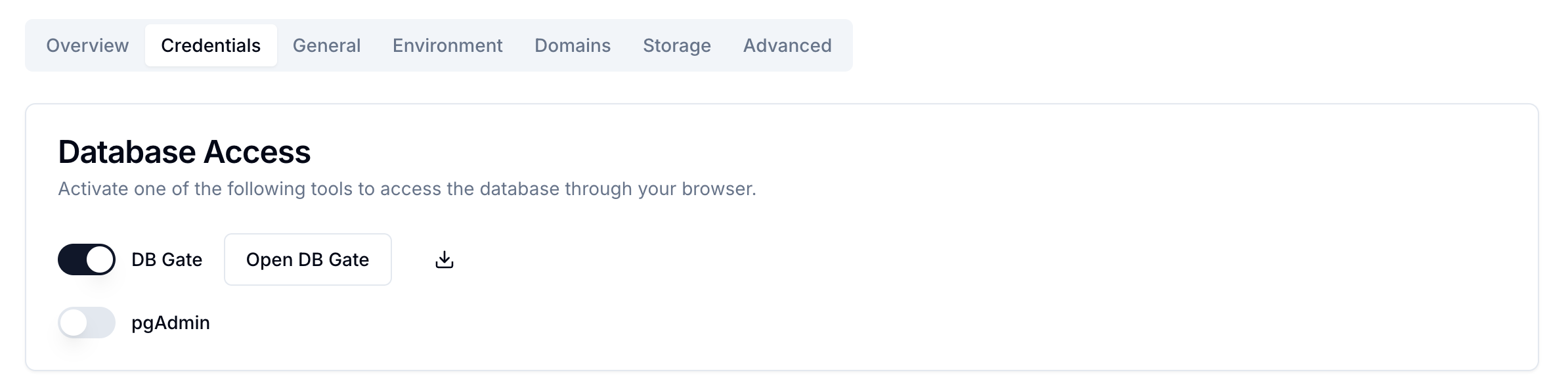Select the Credentials tab

(211, 45)
